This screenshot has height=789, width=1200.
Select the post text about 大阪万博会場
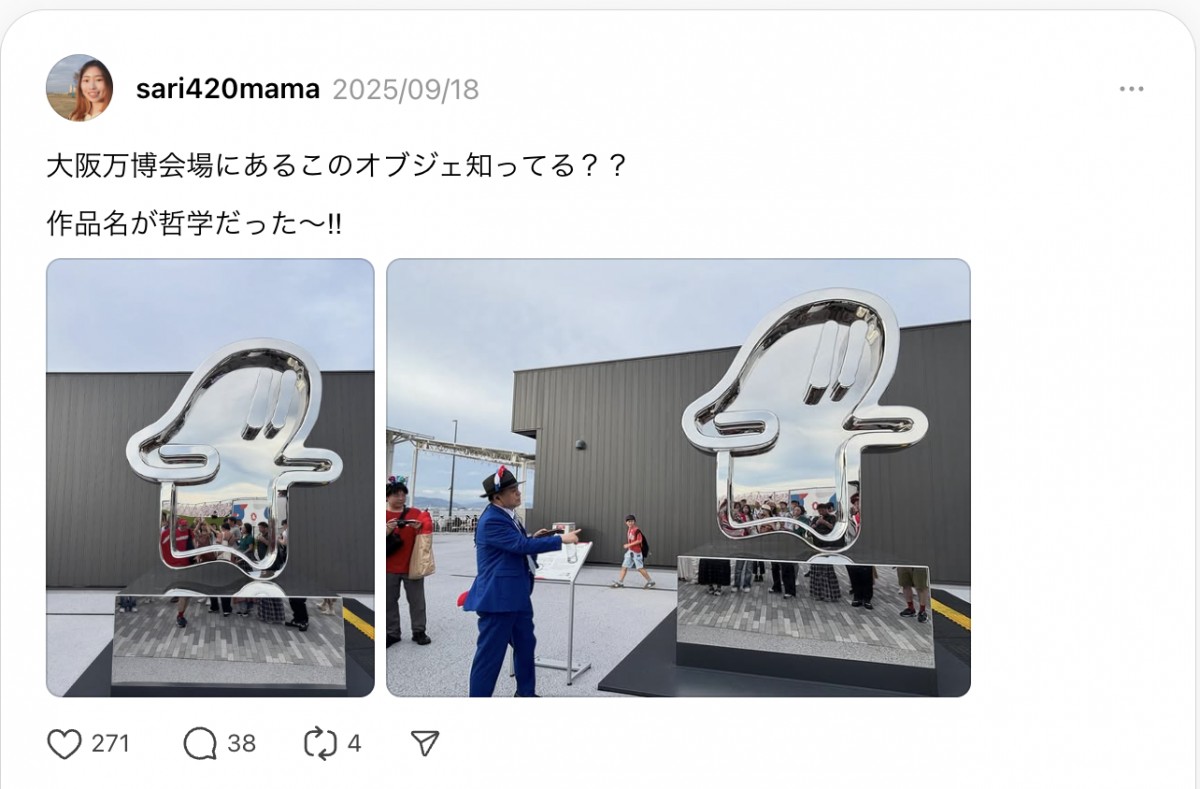coord(336,165)
